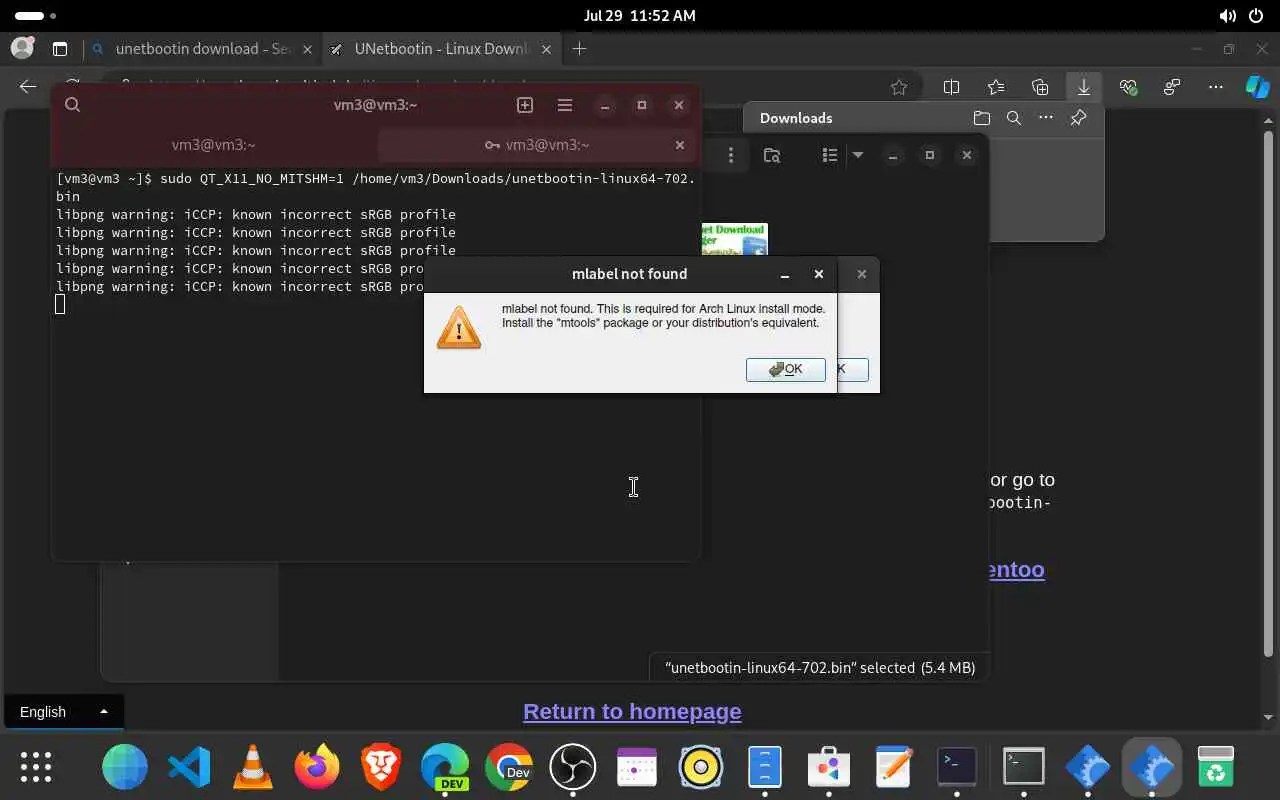Open a new browser tab with the plus button

579,49
